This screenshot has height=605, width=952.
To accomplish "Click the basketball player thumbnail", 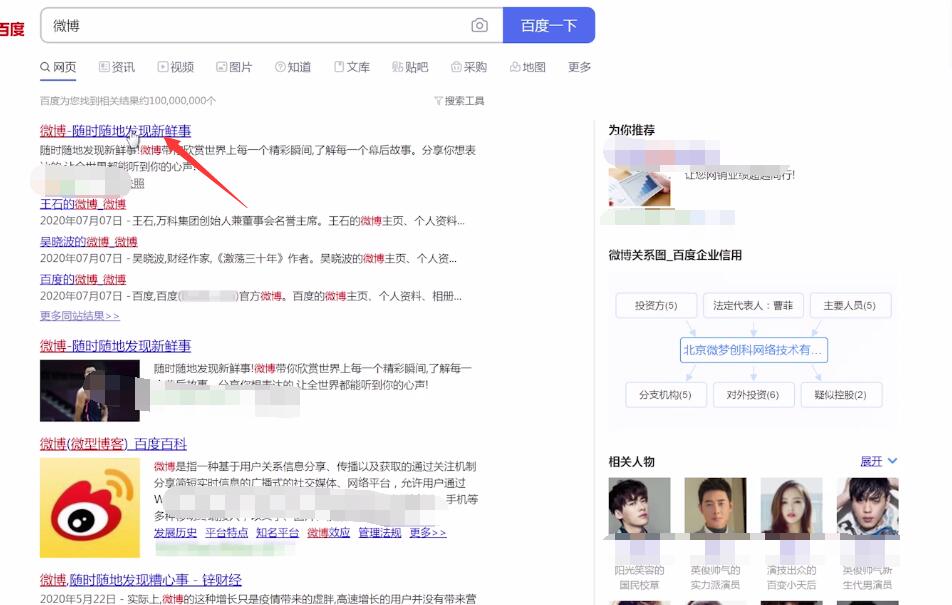I will pos(90,391).
